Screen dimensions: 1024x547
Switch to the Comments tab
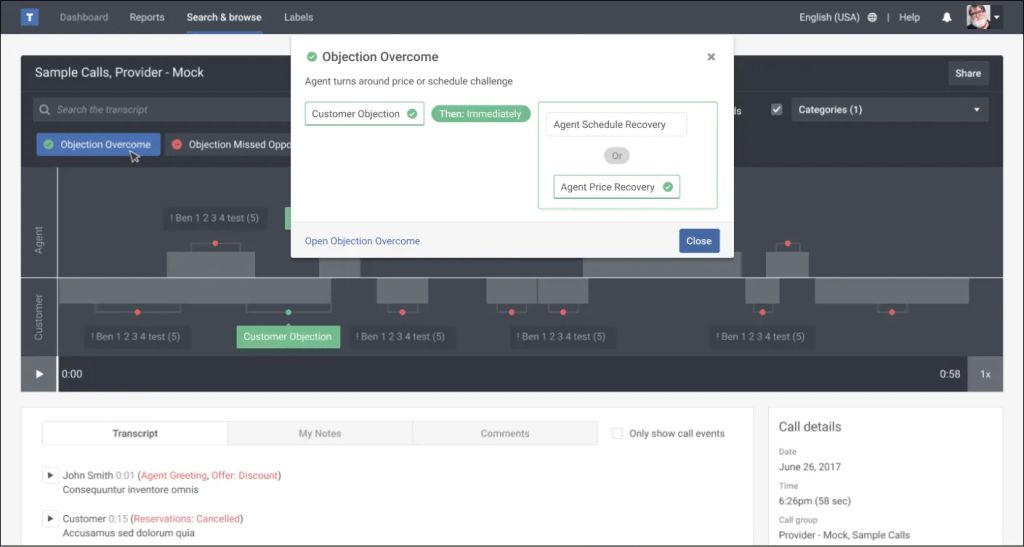(505, 433)
